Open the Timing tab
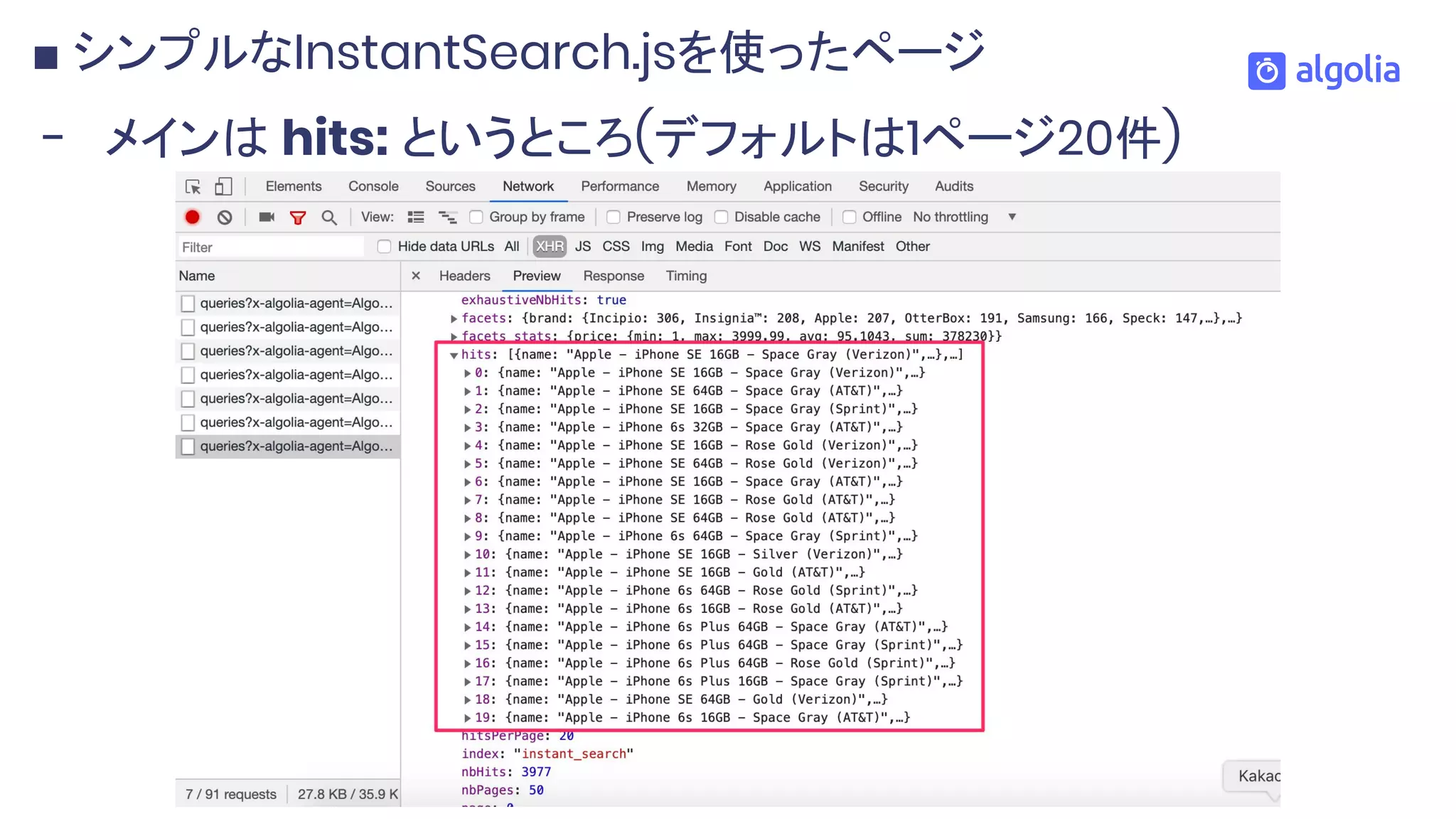 coord(686,276)
